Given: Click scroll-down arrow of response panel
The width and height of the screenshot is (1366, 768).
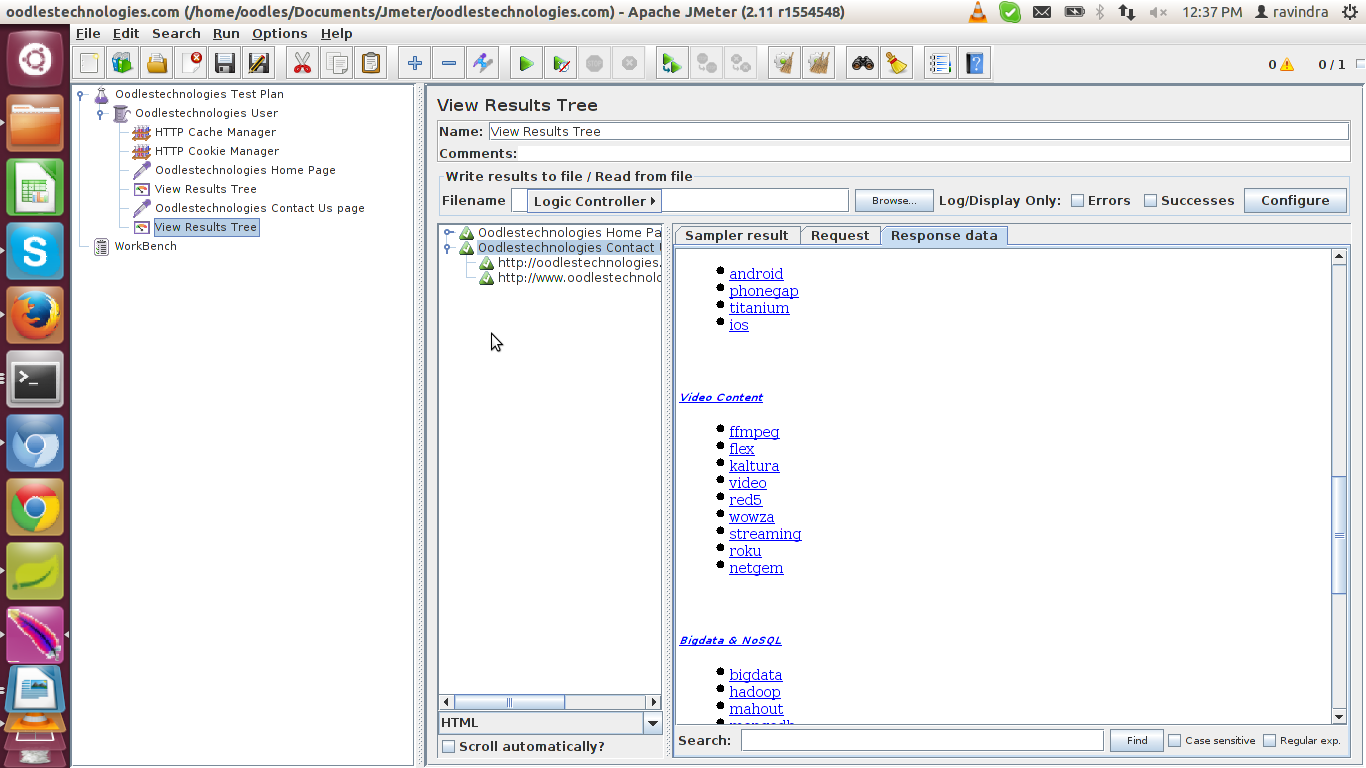Looking at the screenshot, I should point(1339,716).
